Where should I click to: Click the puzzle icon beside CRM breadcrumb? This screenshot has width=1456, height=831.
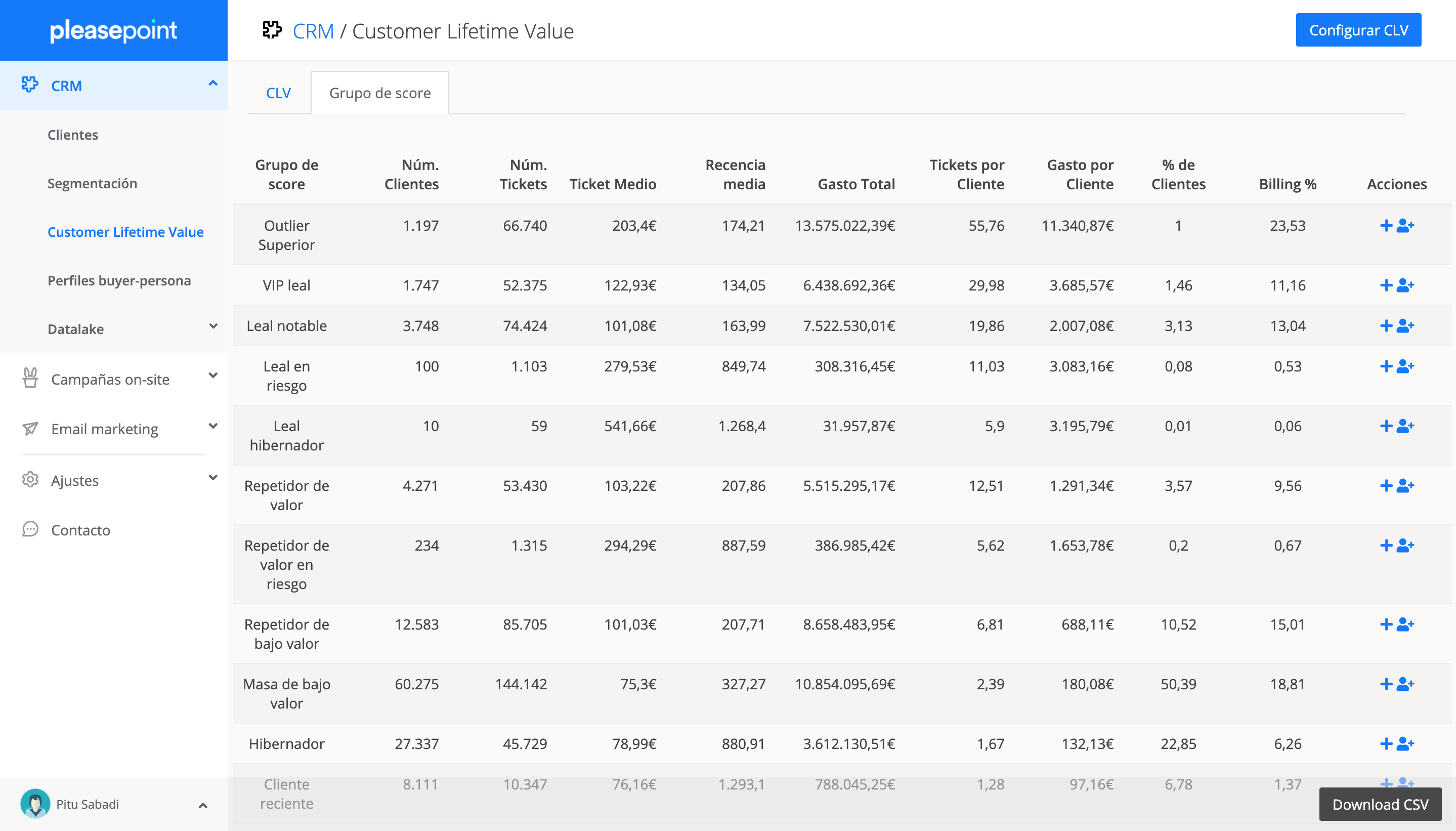point(272,30)
